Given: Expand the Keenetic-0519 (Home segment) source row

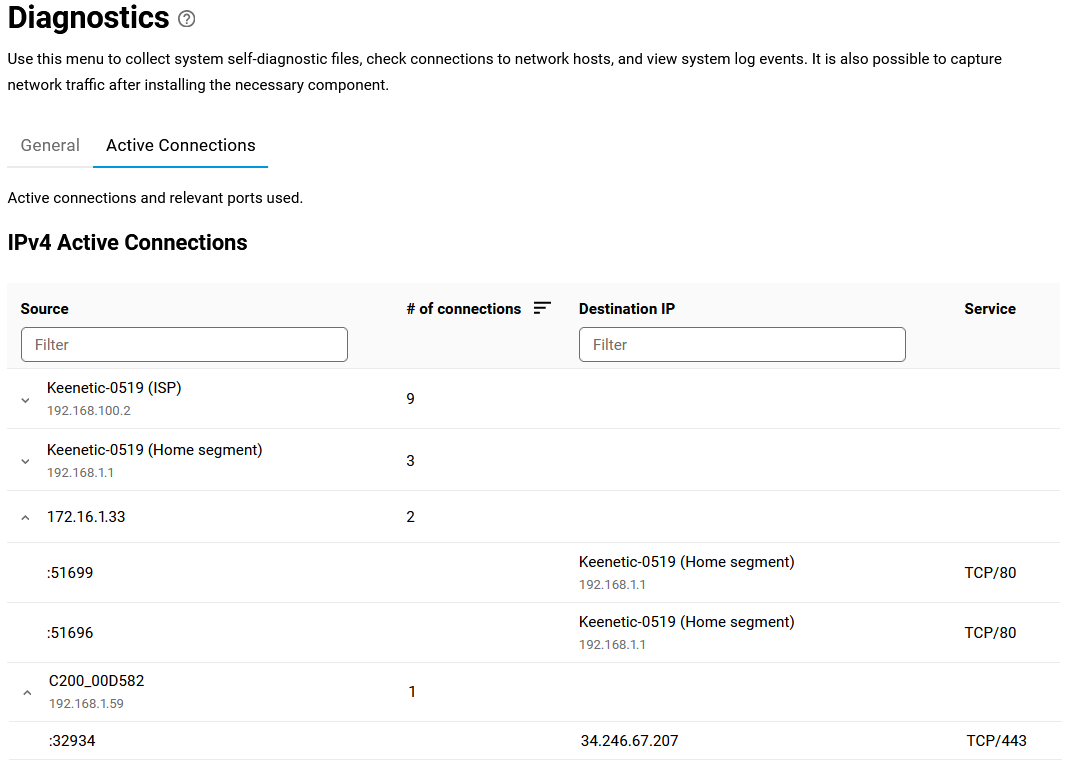Looking at the screenshot, I should (26, 461).
